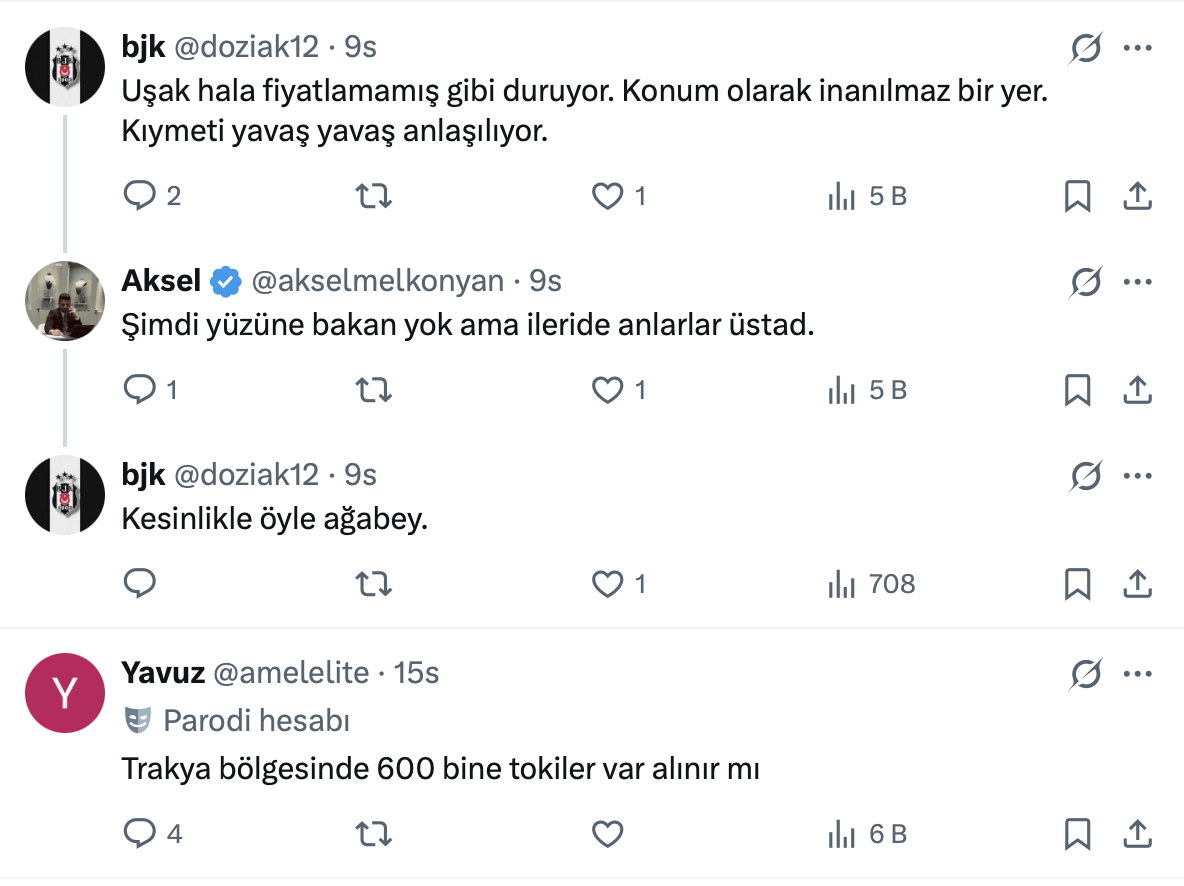Repost Aksel's reply tweet

[x=374, y=390]
